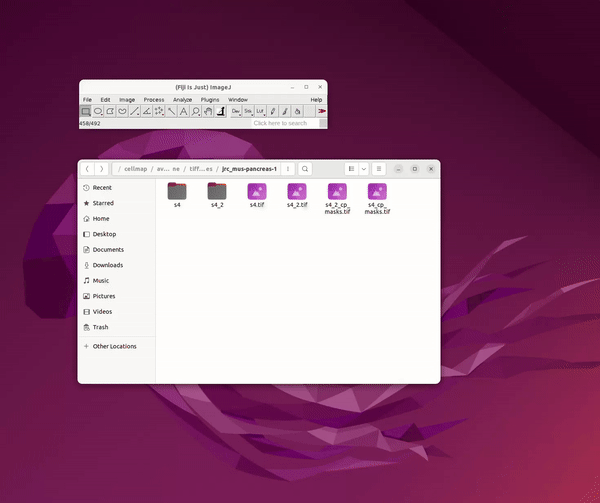Select the Rectangle selection tool
The width and height of the screenshot is (600, 503).
86,111
